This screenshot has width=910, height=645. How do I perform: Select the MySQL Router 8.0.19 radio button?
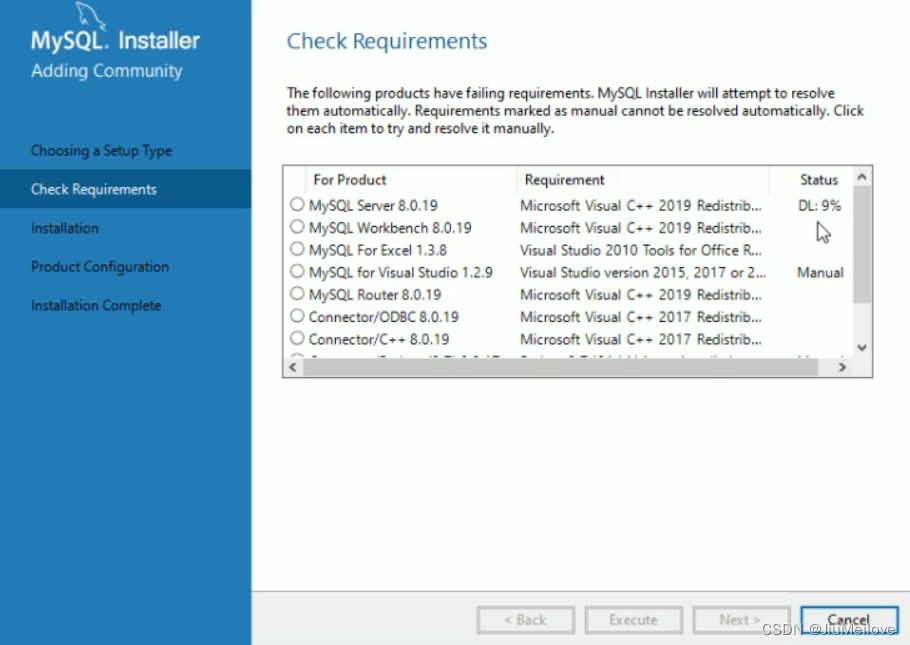coord(297,293)
